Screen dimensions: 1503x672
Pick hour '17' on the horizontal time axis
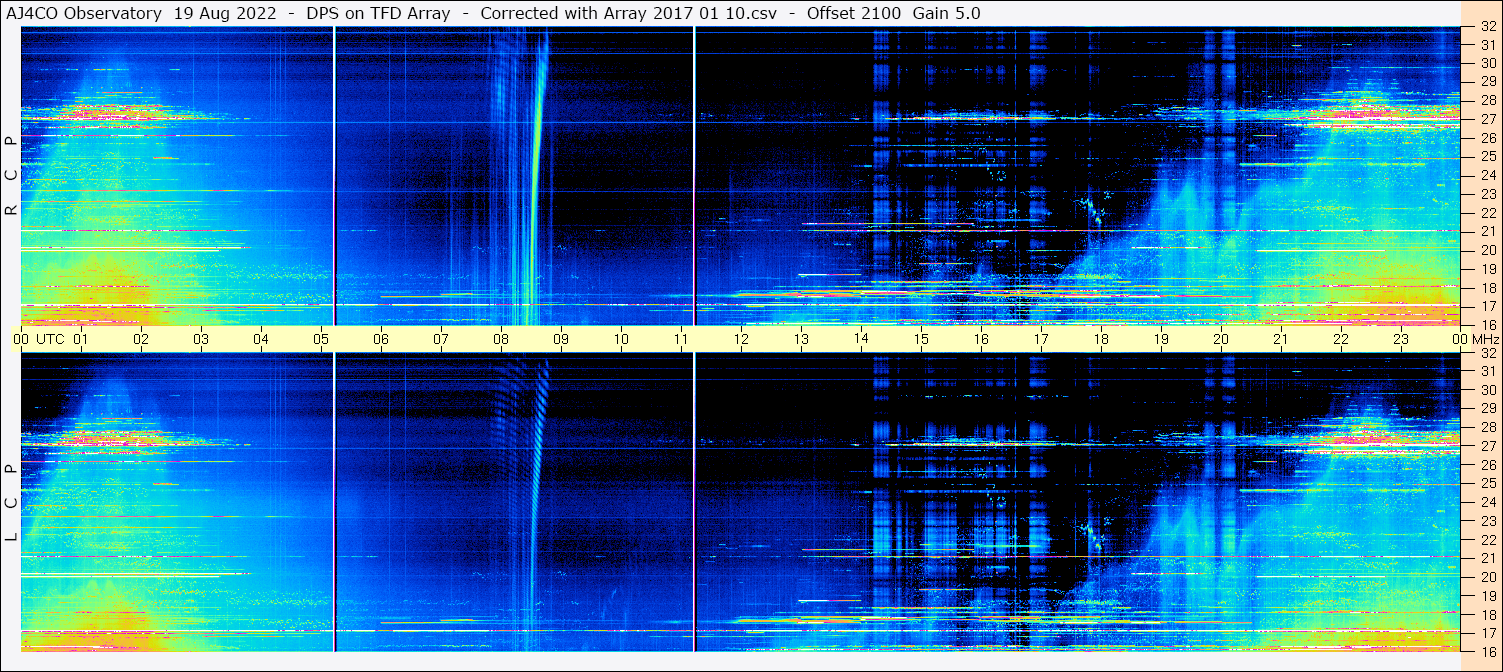[1042, 339]
